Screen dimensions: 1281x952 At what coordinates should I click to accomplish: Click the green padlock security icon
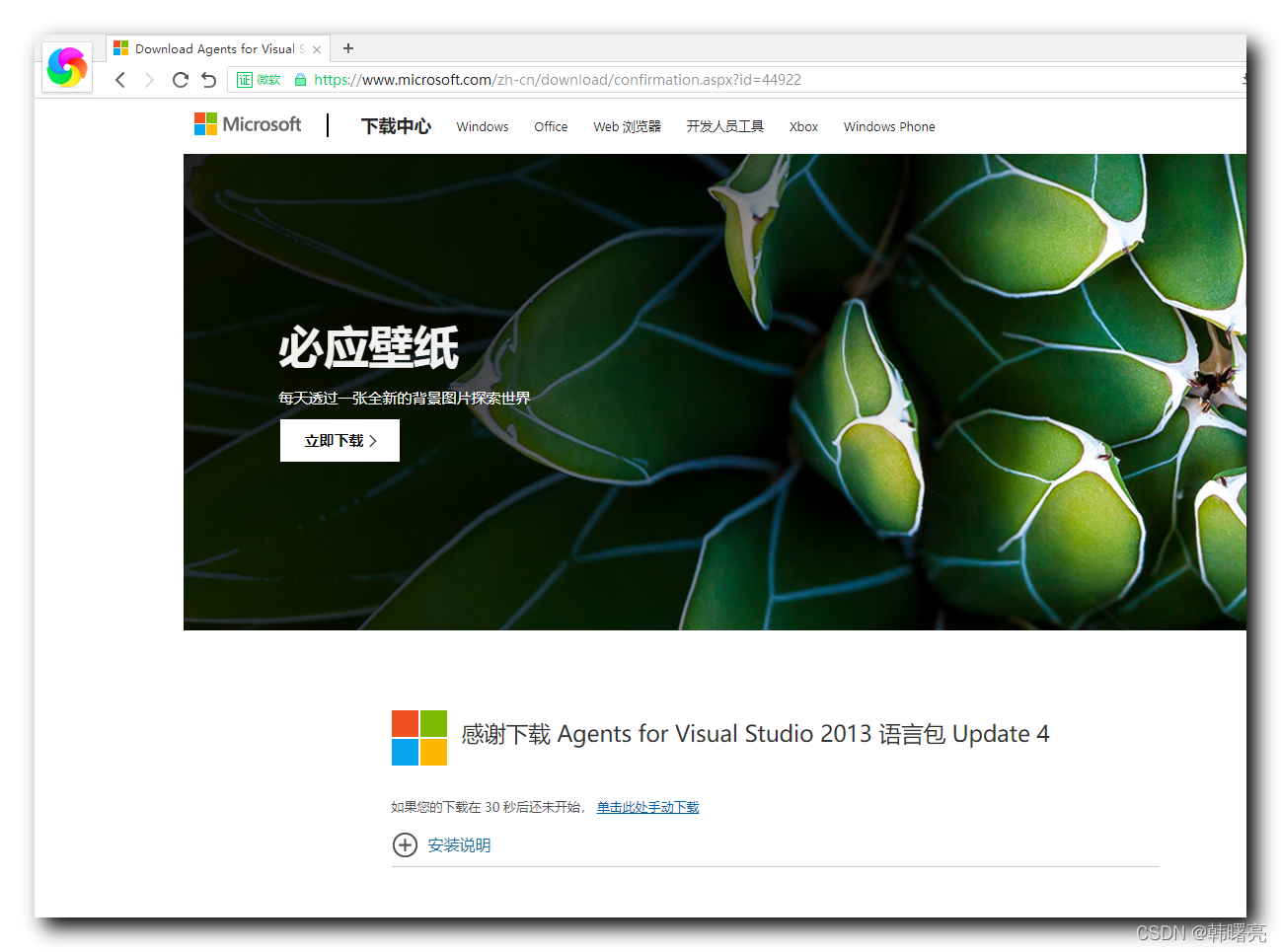tap(300, 80)
